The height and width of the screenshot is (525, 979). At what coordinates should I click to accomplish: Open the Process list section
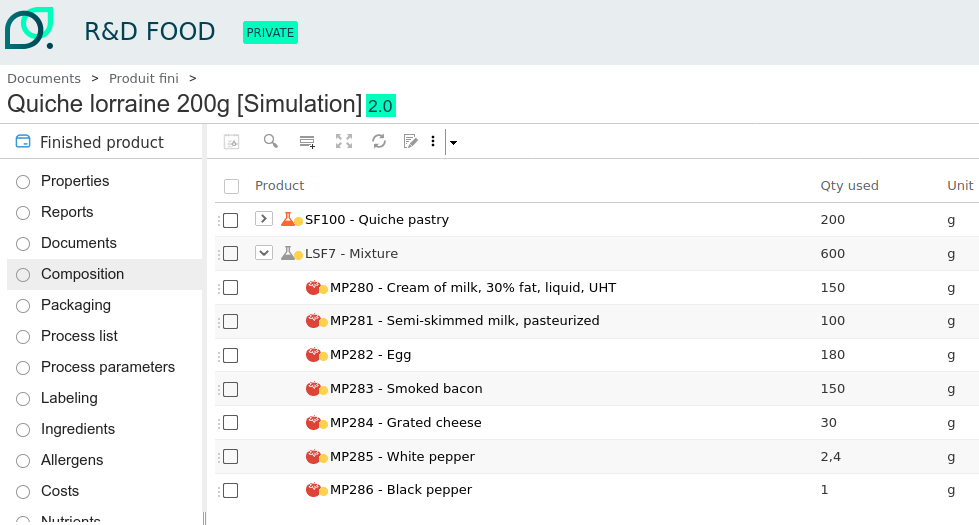[79, 336]
